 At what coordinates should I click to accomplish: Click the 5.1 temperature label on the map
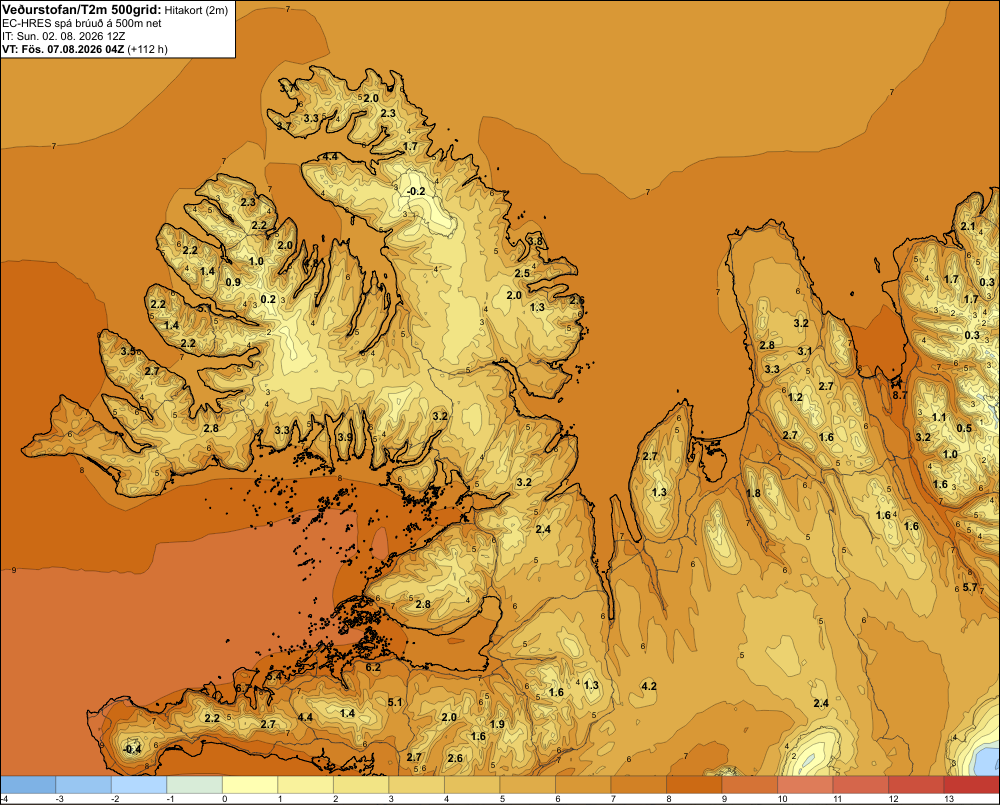pyautogui.click(x=395, y=702)
